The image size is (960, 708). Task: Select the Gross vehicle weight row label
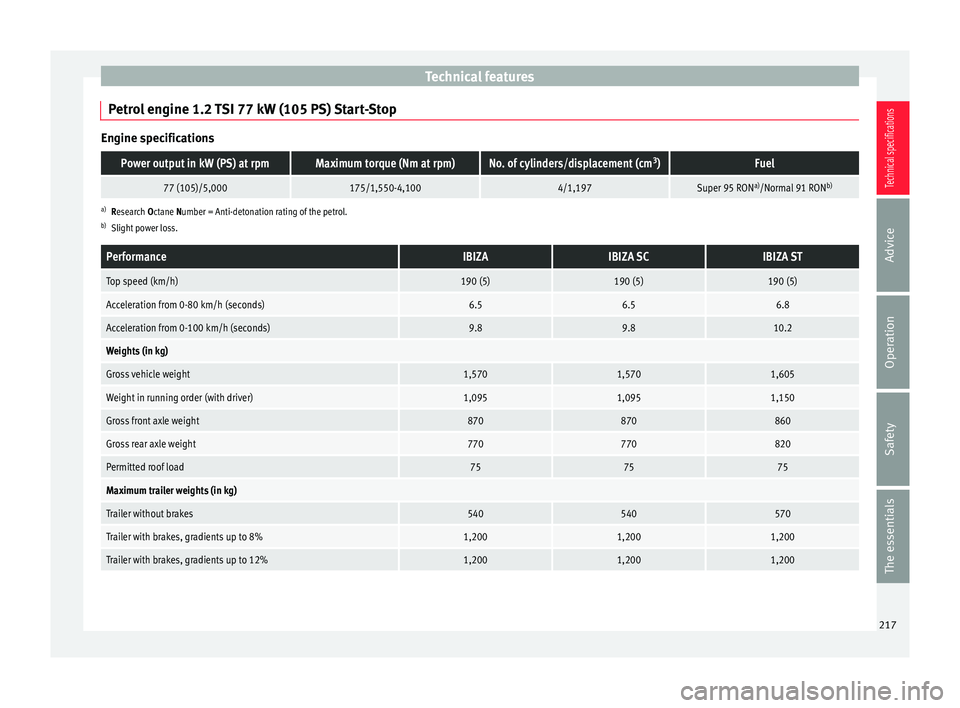(148, 374)
